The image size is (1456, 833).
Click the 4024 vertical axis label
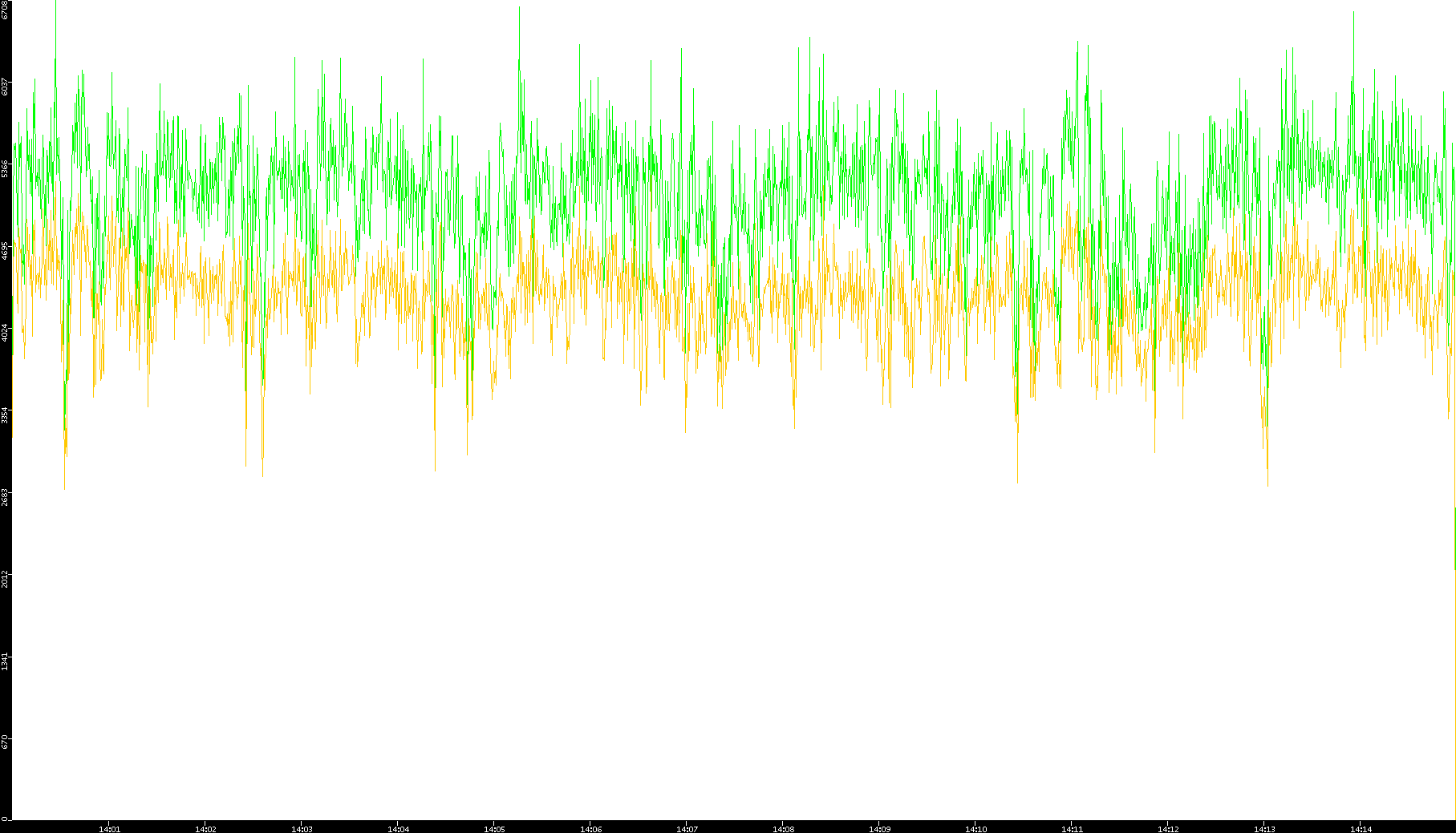(x=6, y=333)
